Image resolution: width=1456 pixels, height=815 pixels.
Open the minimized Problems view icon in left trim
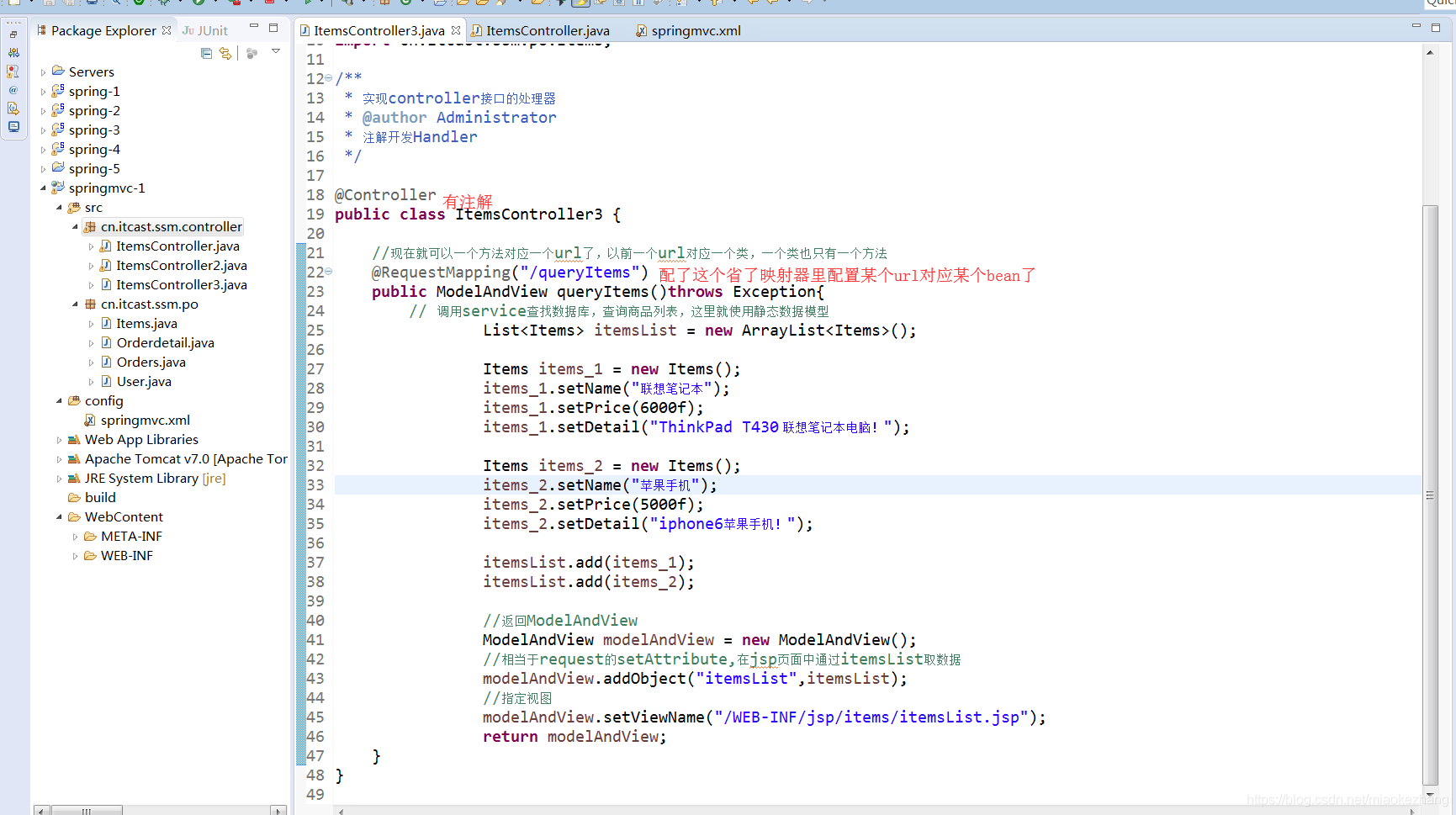pyautogui.click(x=13, y=71)
